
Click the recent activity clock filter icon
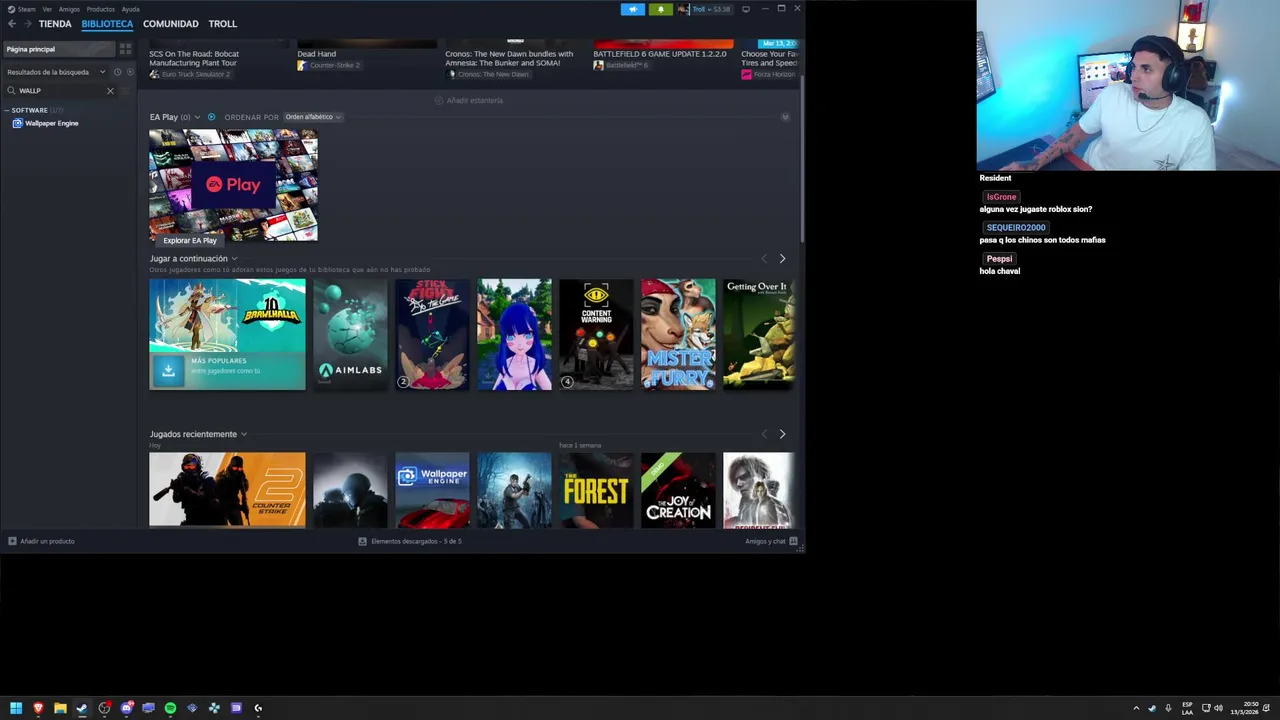click(x=117, y=72)
